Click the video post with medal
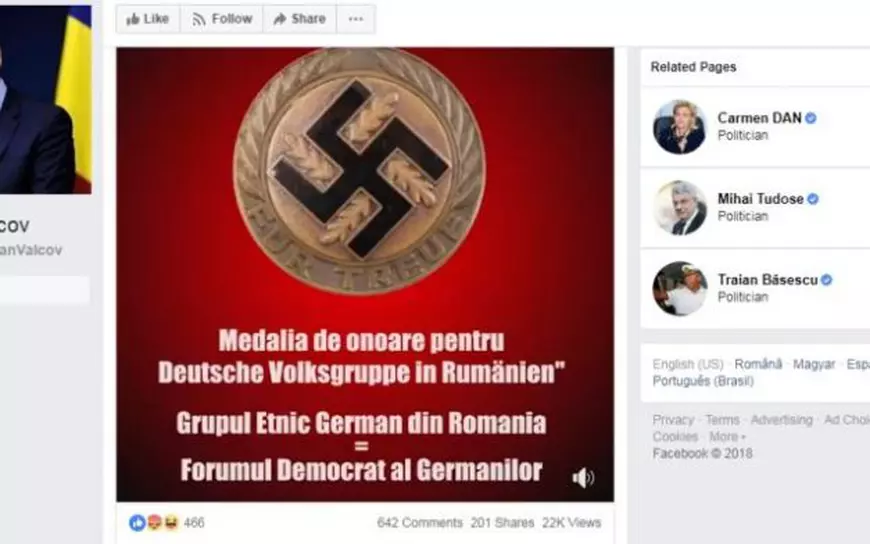Image resolution: width=870 pixels, height=544 pixels. tap(365, 275)
